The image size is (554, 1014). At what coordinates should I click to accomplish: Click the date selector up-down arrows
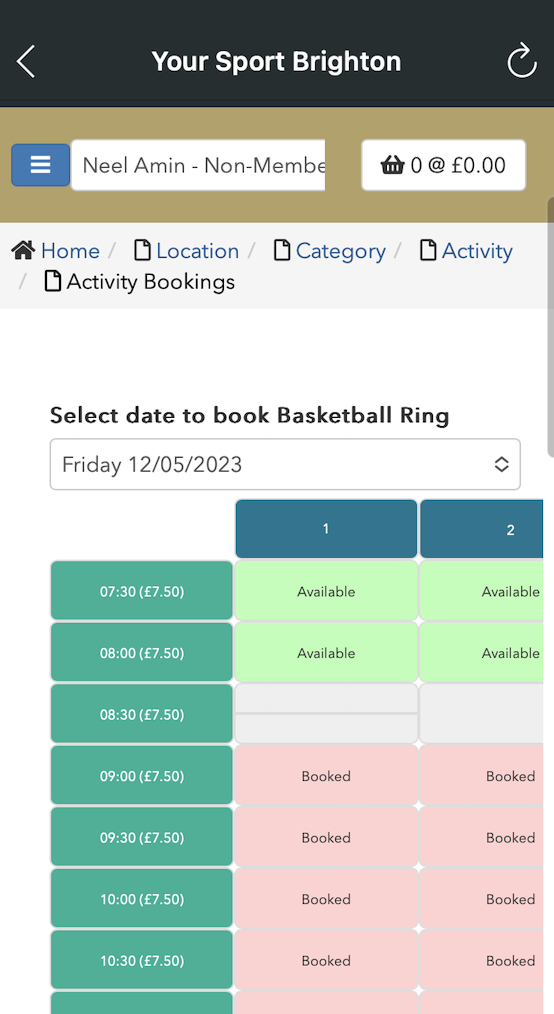502,464
